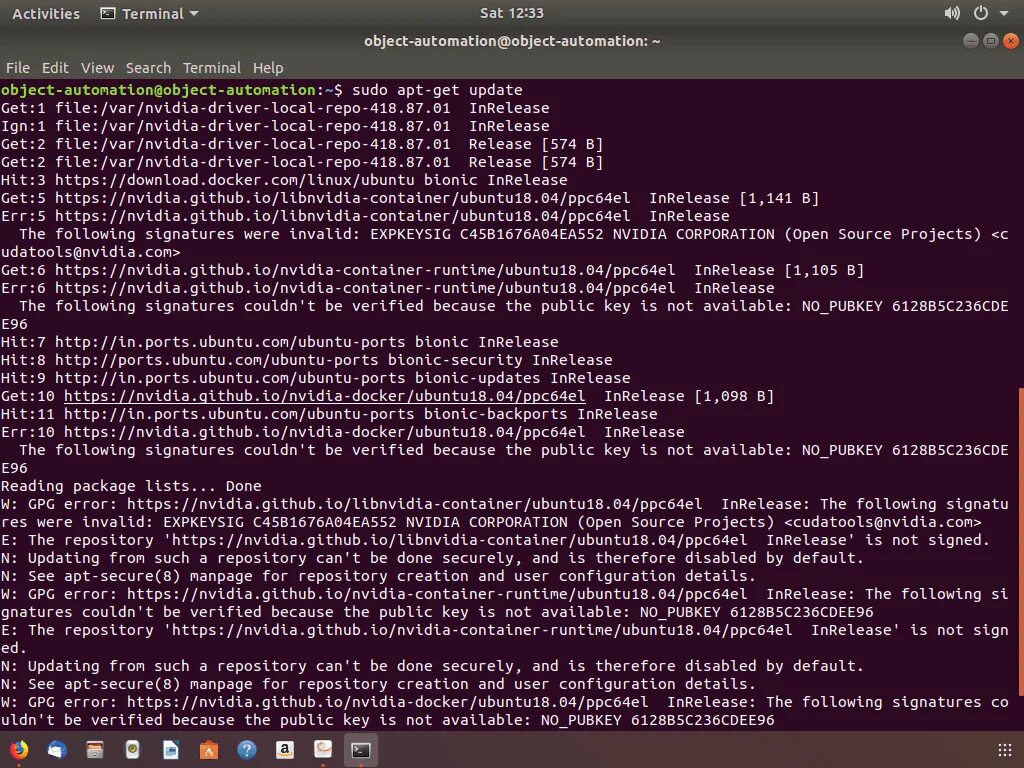Open LibreOffice Writer from the dock

pyautogui.click(x=171, y=748)
